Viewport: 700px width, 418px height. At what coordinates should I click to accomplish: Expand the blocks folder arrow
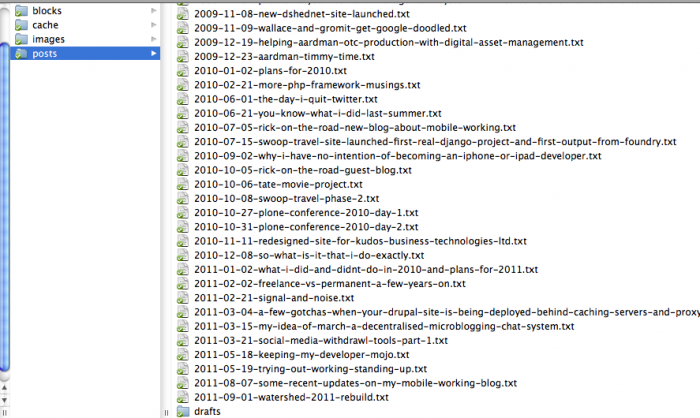pos(154,11)
